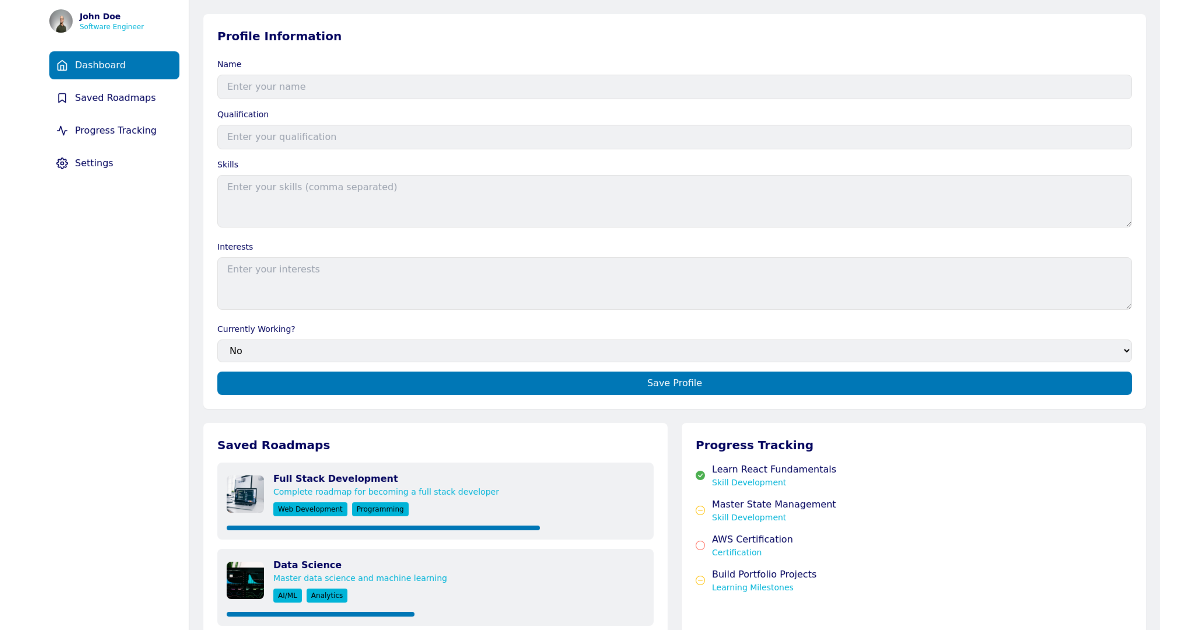This screenshot has width=1200, height=630.
Task: Change Currently Working answer from No
Action: click(x=675, y=350)
